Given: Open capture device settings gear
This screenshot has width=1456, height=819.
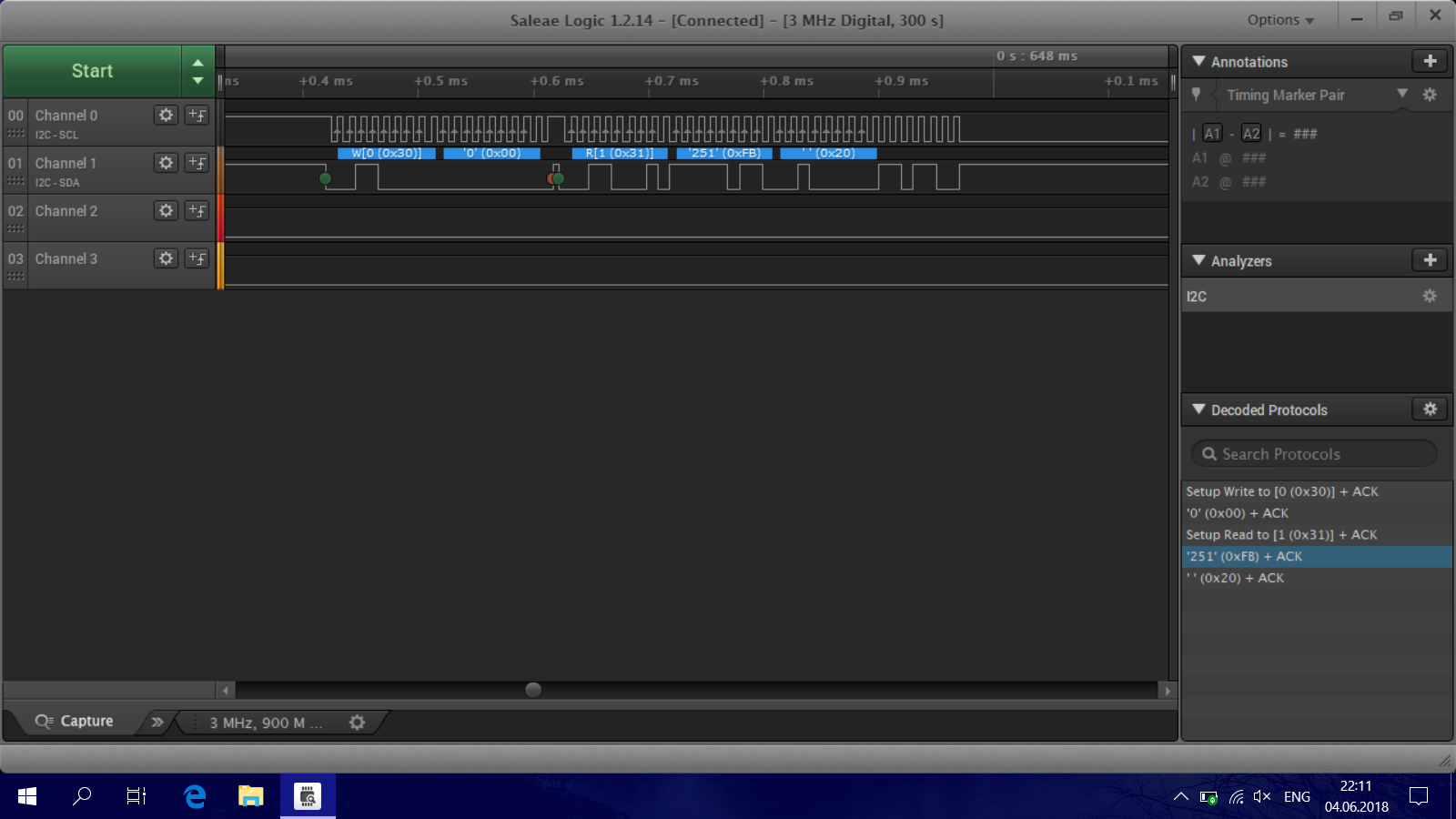Looking at the screenshot, I should click(358, 722).
